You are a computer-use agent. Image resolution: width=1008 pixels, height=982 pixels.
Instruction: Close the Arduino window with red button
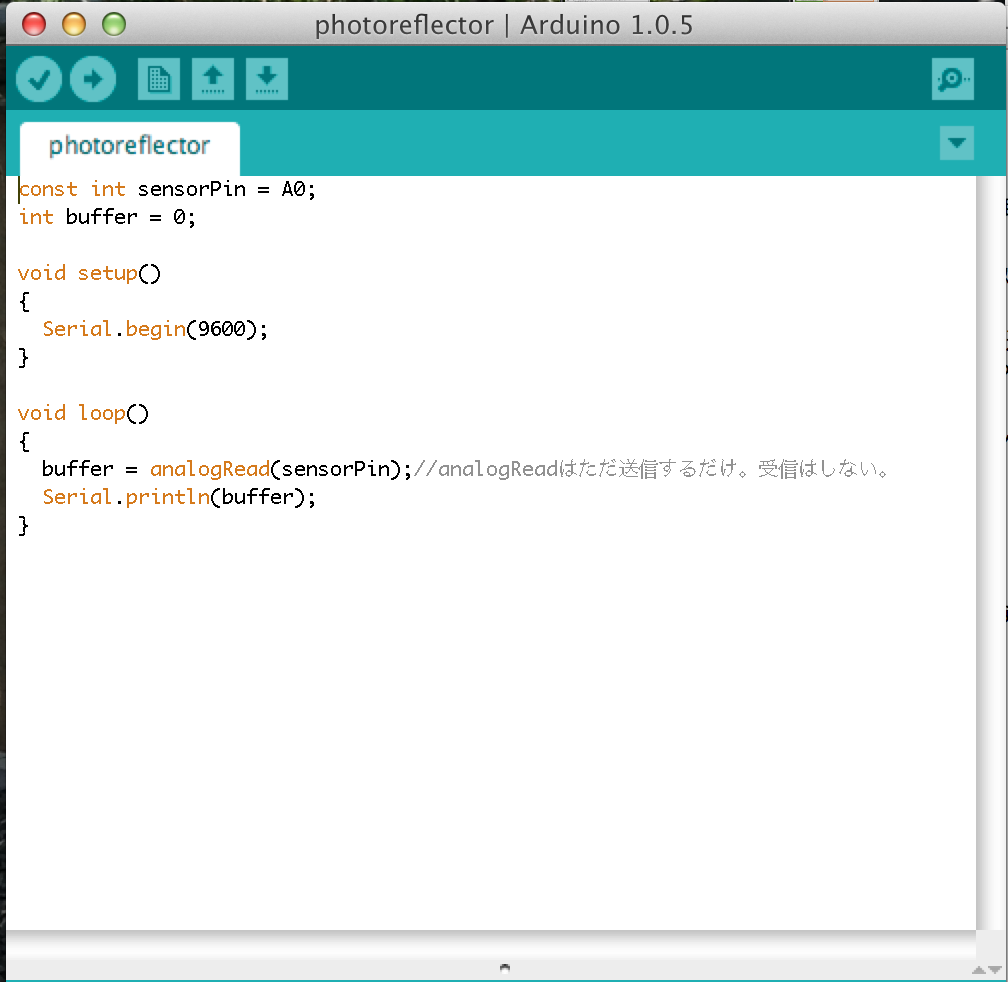click(x=34, y=24)
